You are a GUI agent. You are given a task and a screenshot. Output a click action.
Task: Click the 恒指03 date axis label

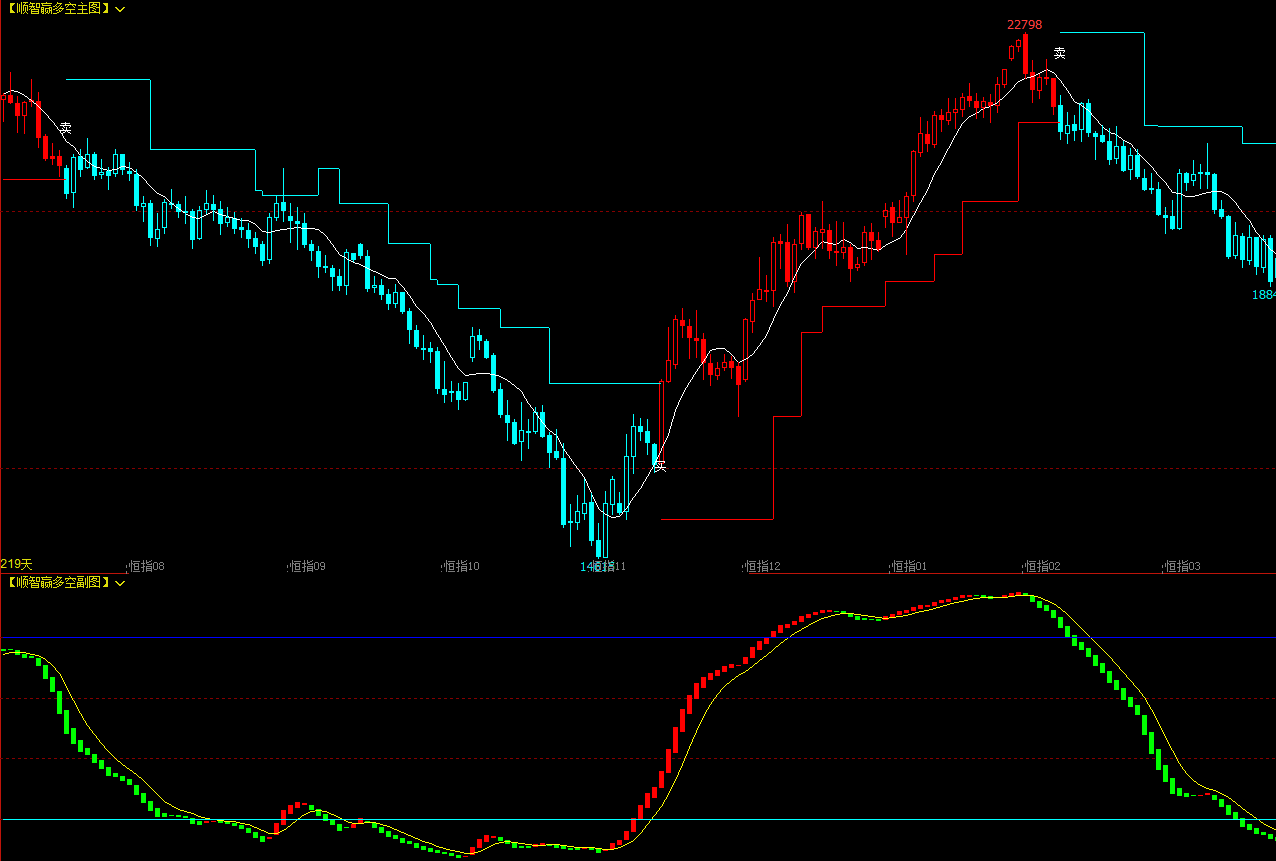pyautogui.click(x=1183, y=566)
